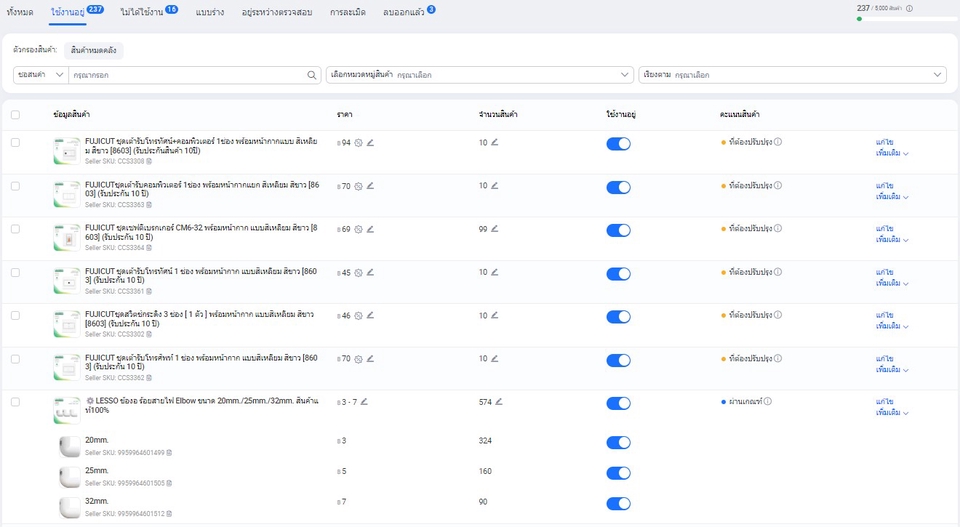Open info icon beside 237 / 5000 counter
Screen dimensions: 960x527
[x=910, y=9]
